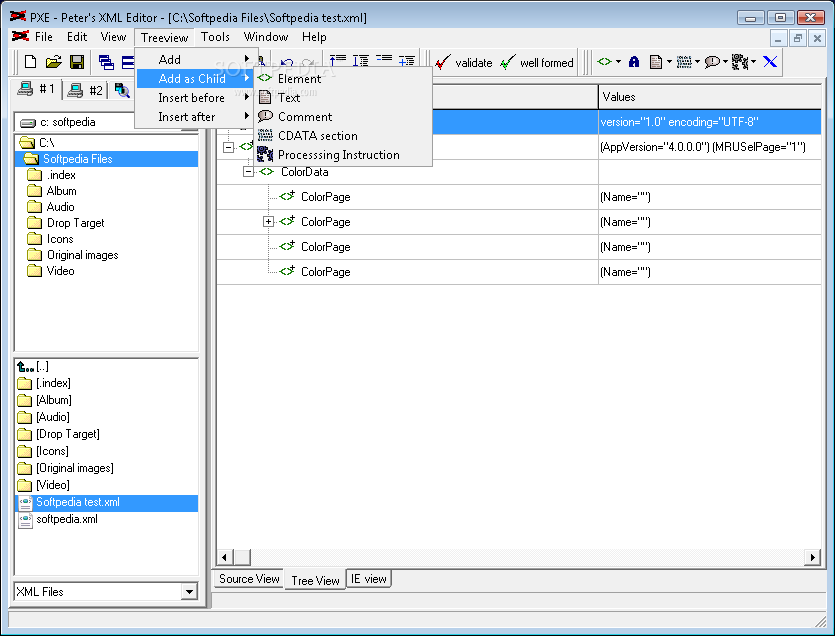Click the cascade windows toolbar icon

(x=106, y=62)
